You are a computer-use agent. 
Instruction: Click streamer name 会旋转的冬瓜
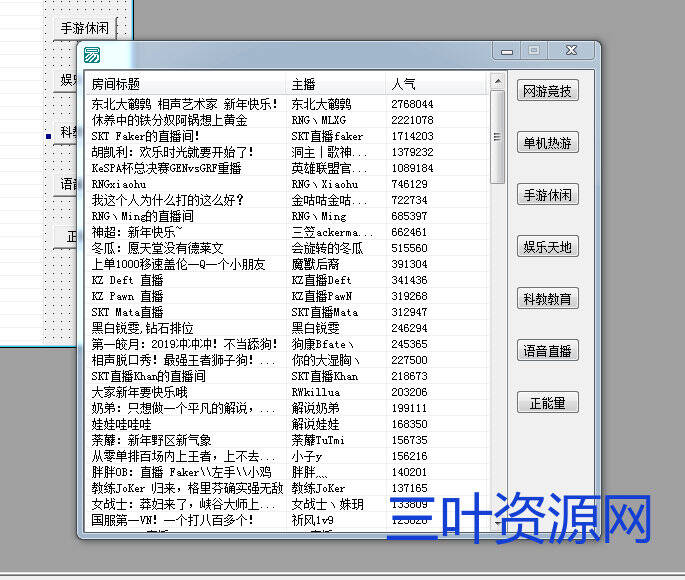(x=327, y=248)
